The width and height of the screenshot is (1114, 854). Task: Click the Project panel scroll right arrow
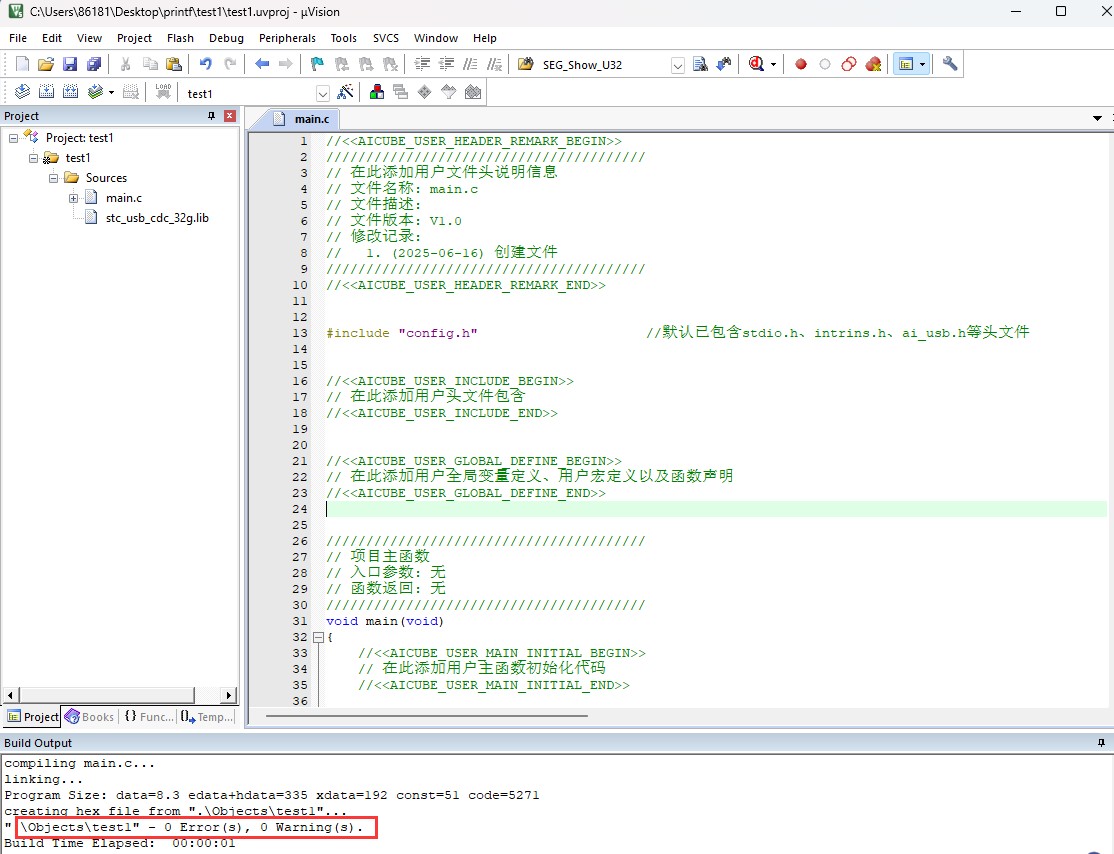(228, 695)
